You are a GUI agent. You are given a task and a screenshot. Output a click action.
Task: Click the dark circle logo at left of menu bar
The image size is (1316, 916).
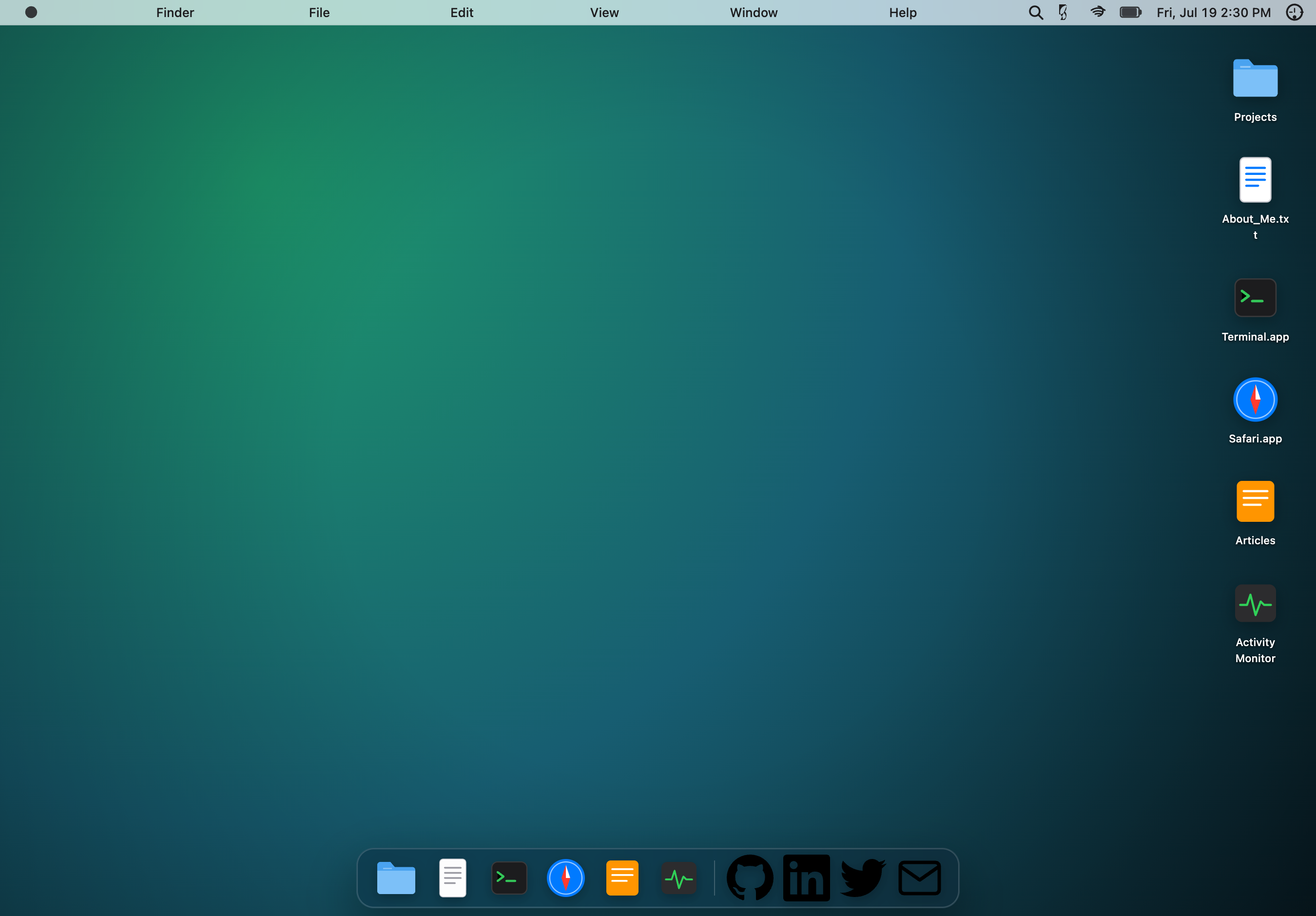point(31,13)
